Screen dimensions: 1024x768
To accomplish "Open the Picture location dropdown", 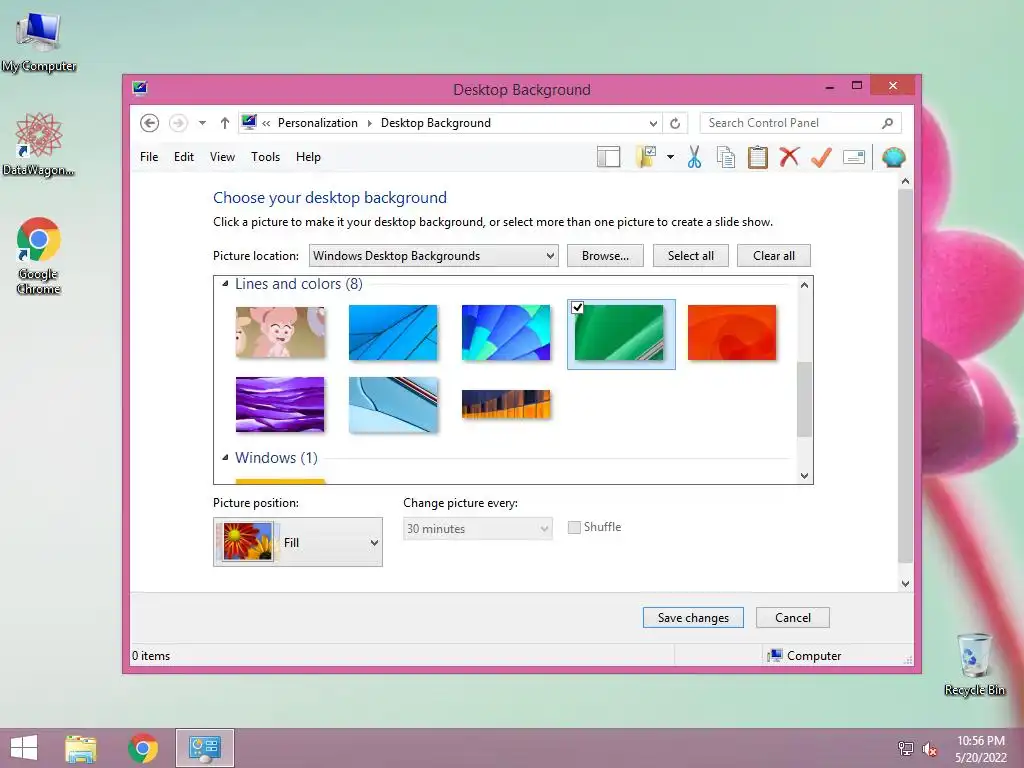I will coord(434,255).
